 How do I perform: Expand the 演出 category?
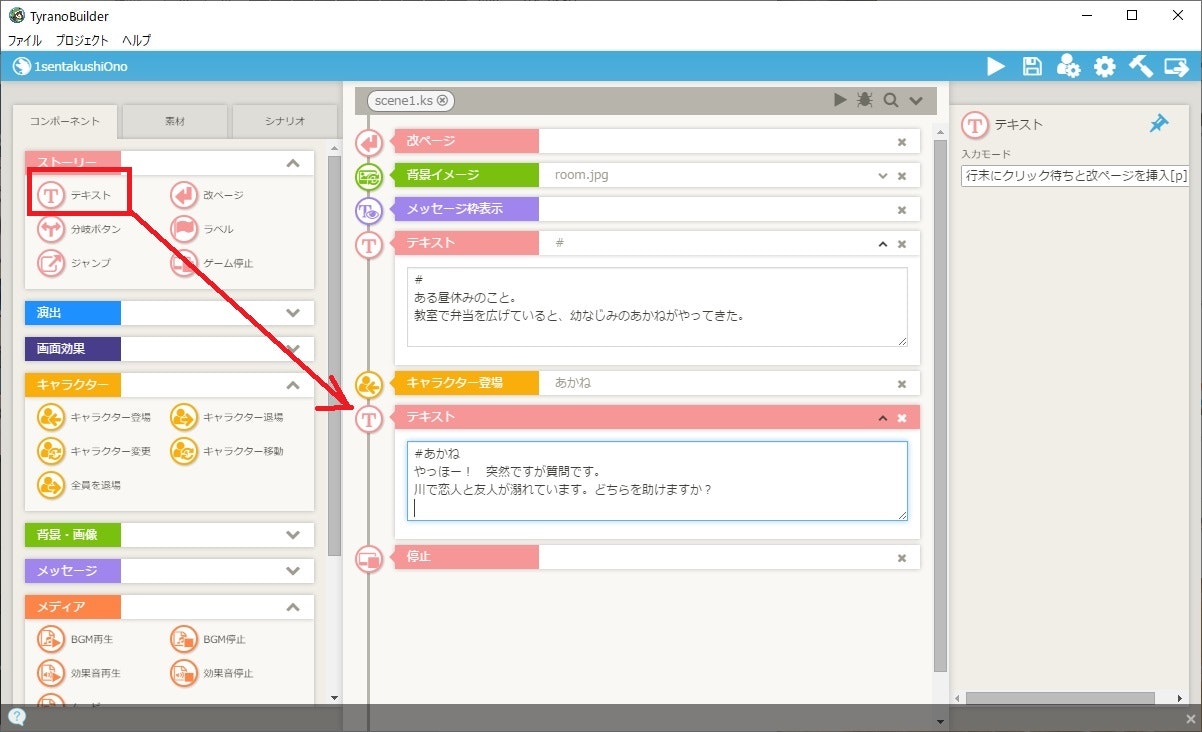(x=292, y=313)
